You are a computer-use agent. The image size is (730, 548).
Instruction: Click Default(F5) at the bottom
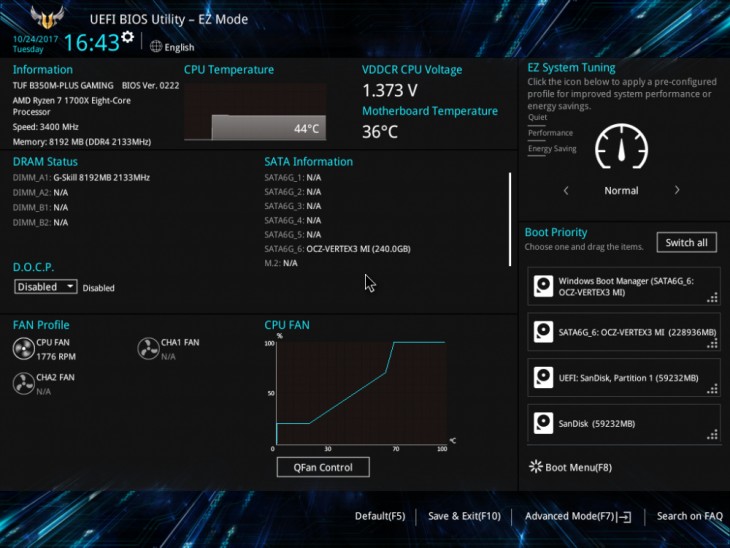[x=380, y=516]
